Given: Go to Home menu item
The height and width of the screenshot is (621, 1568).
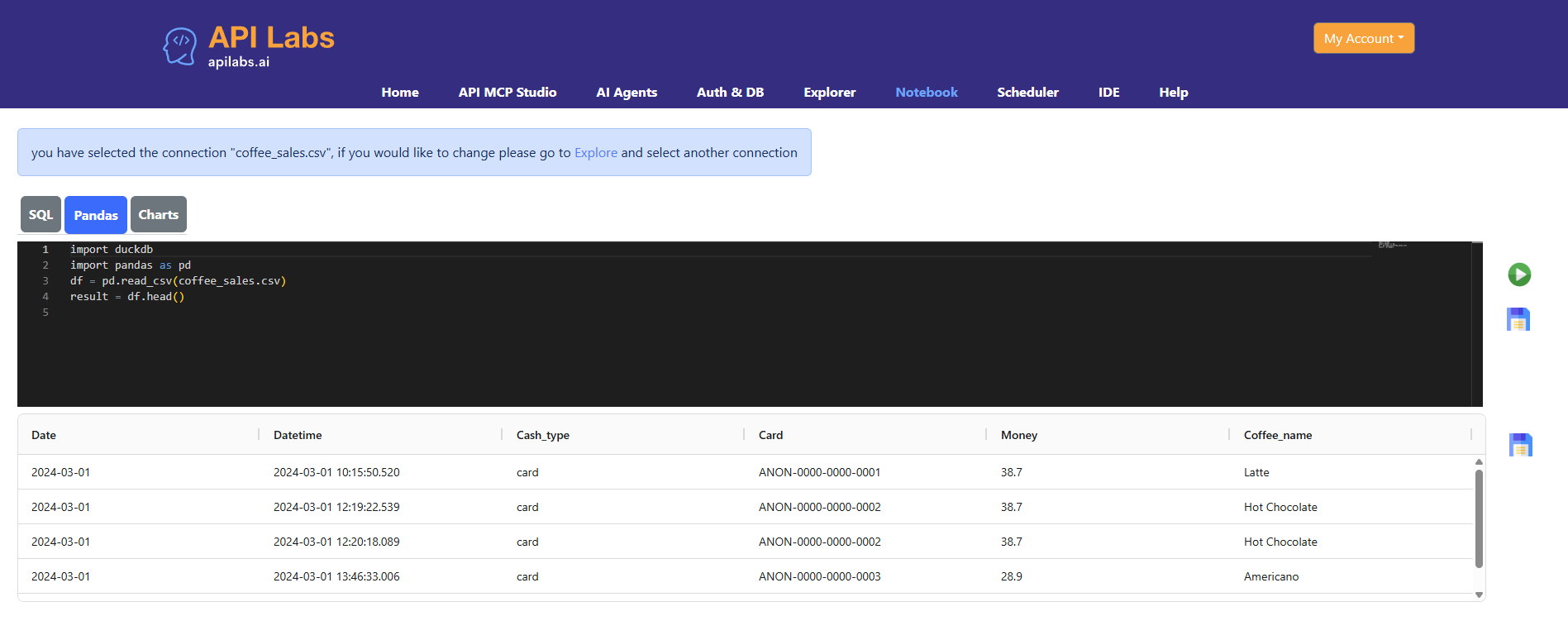Looking at the screenshot, I should [400, 93].
